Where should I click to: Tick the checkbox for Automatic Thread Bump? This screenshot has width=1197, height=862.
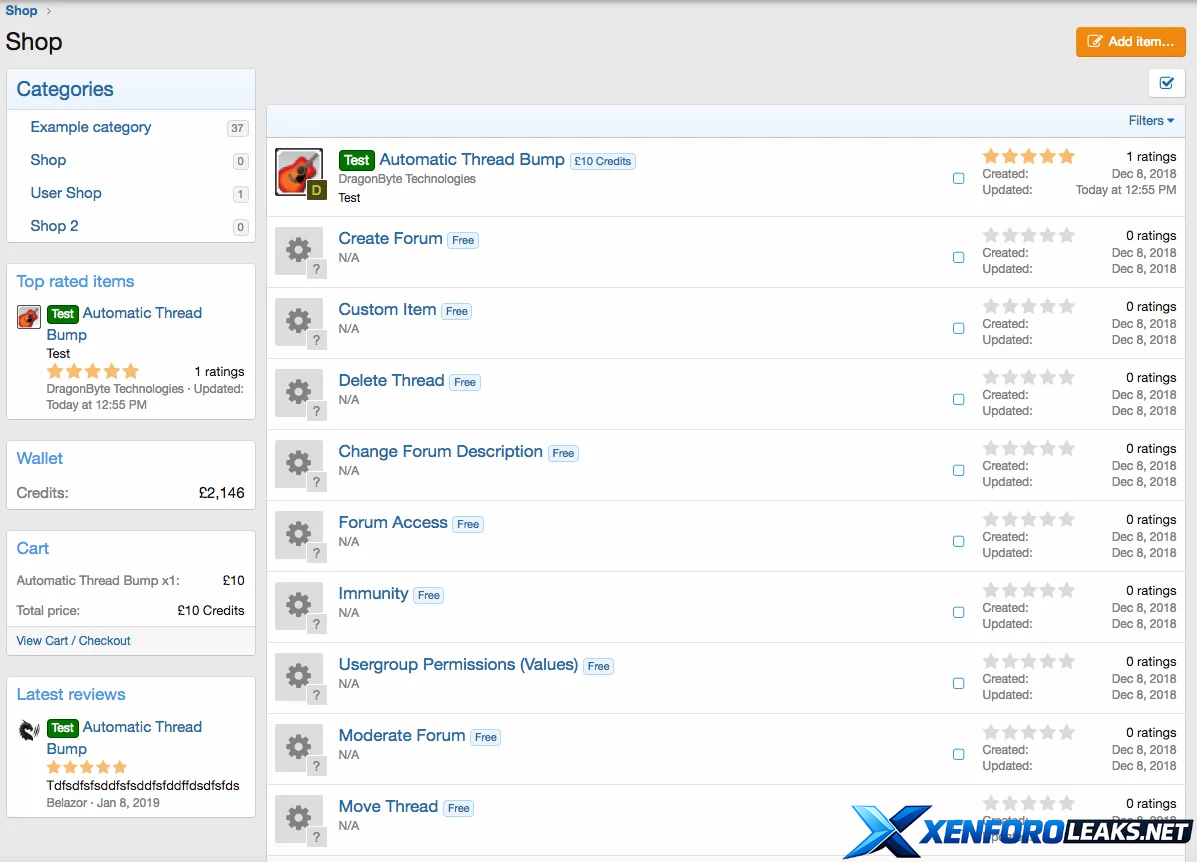pyautogui.click(x=958, y=178)
